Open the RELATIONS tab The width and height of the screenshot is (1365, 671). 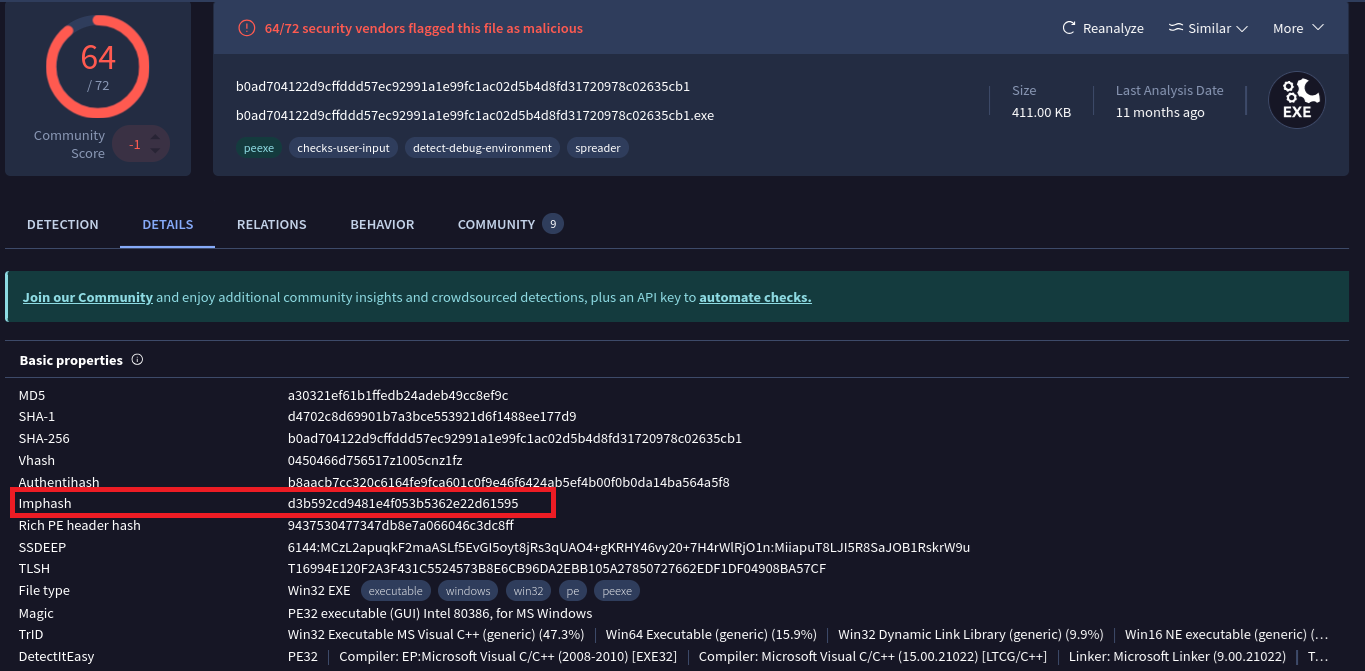point(271,224)
